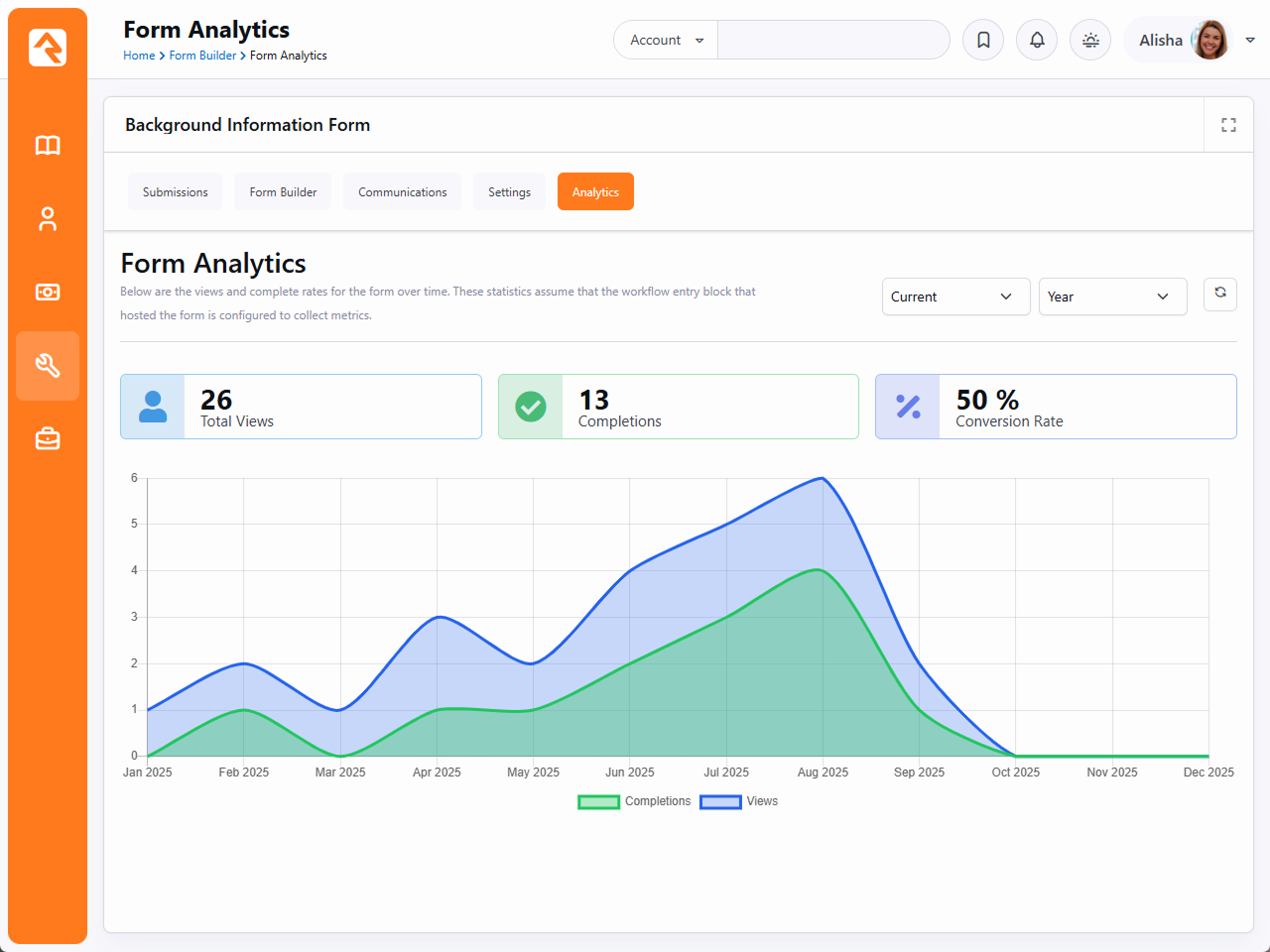The width and height of the screenshot is (1270, 952).
Task: Click the refresh analytics button
Action: [1219, 294]
